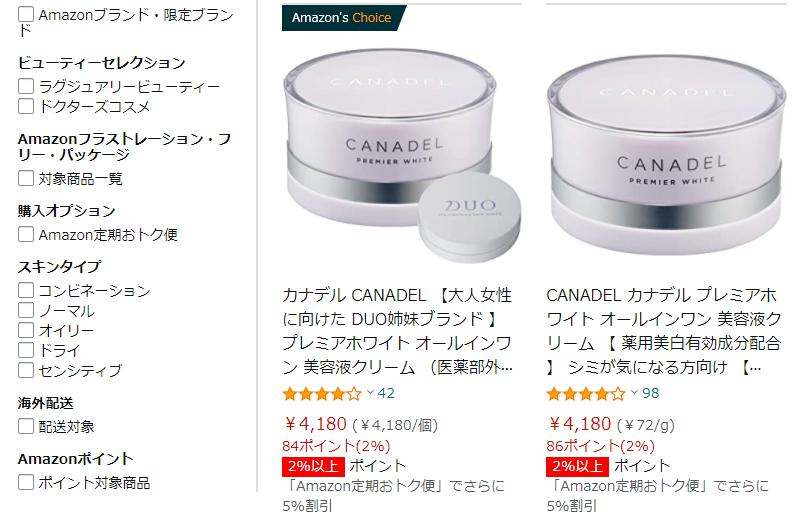
Task: Open the カナデル CANADEL DUO姉妹ブランド title link
Action: pyautogui.click(x=397, y=331)
